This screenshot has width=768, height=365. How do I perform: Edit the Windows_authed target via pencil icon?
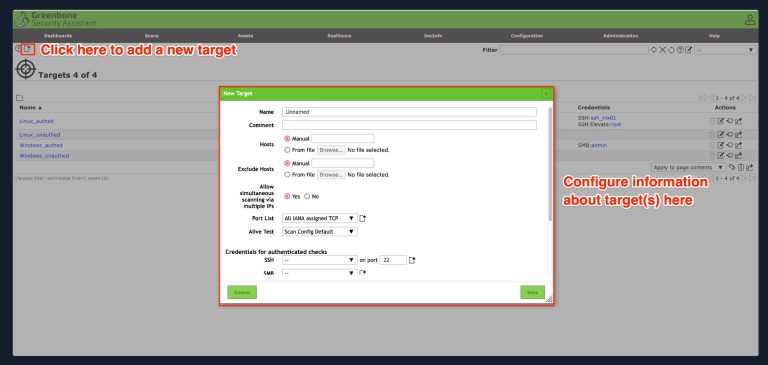(x=720, y=145)
